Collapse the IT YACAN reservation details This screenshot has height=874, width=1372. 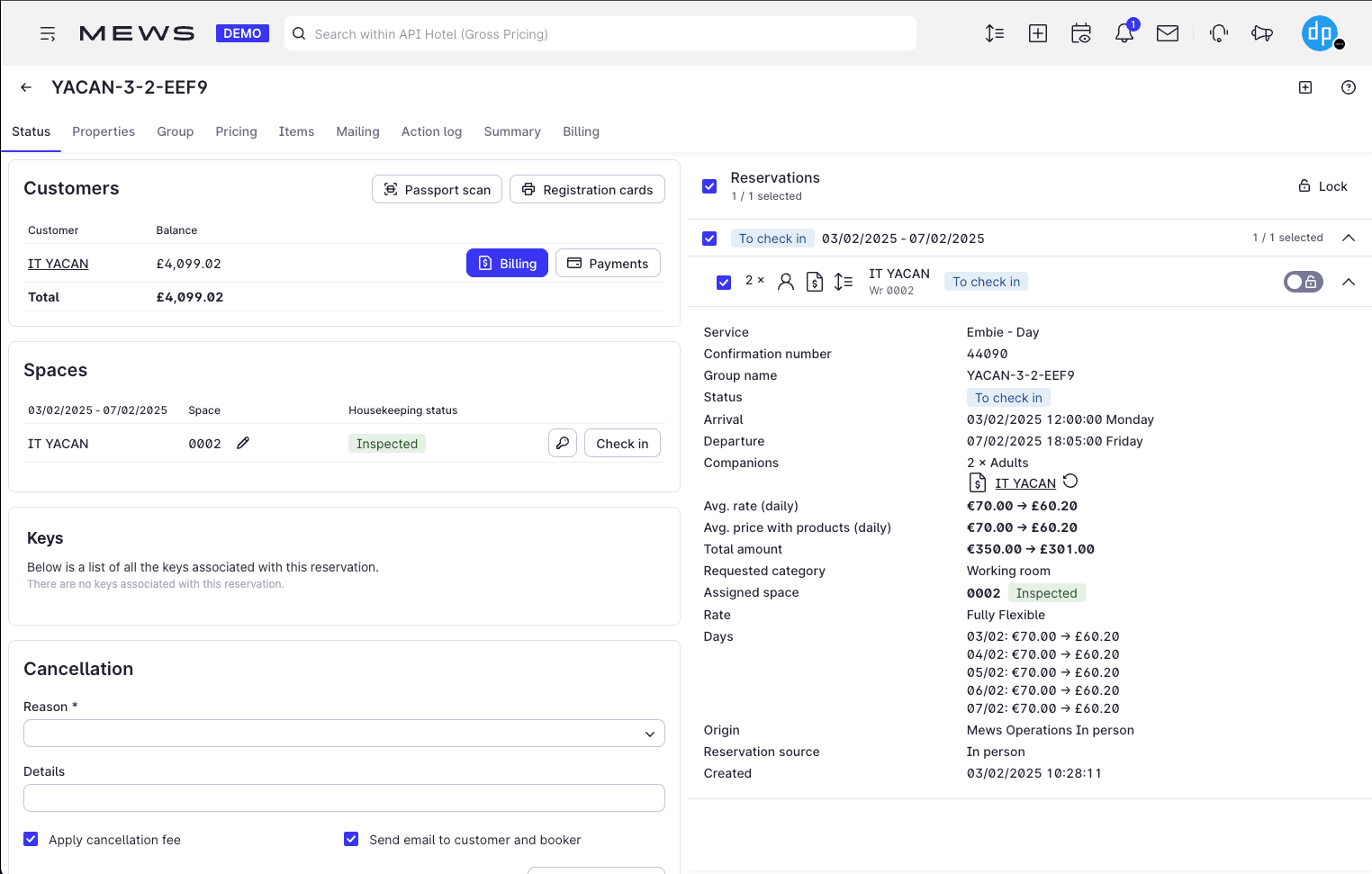click(1348, 282)
